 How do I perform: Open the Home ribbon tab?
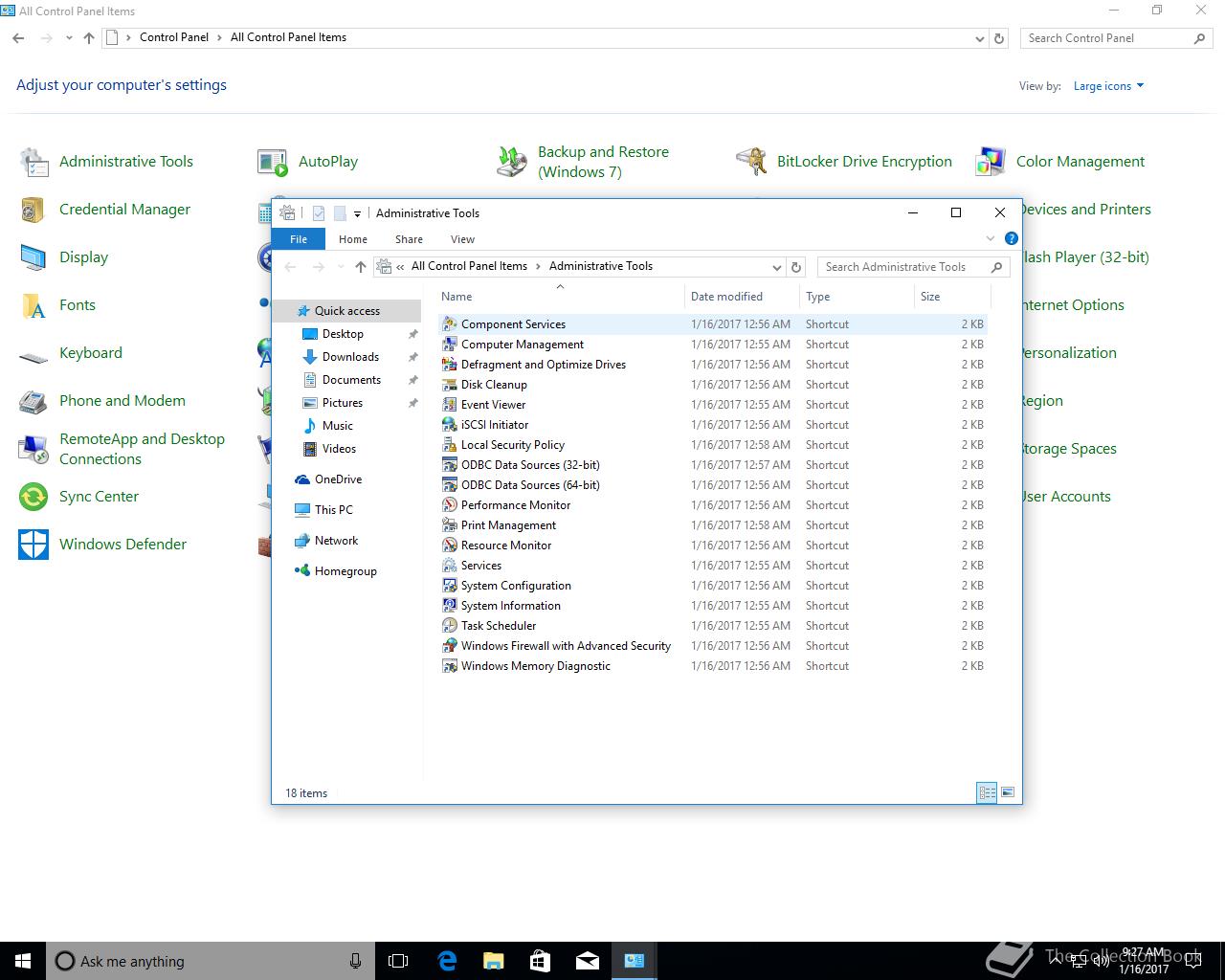(353, 239)
